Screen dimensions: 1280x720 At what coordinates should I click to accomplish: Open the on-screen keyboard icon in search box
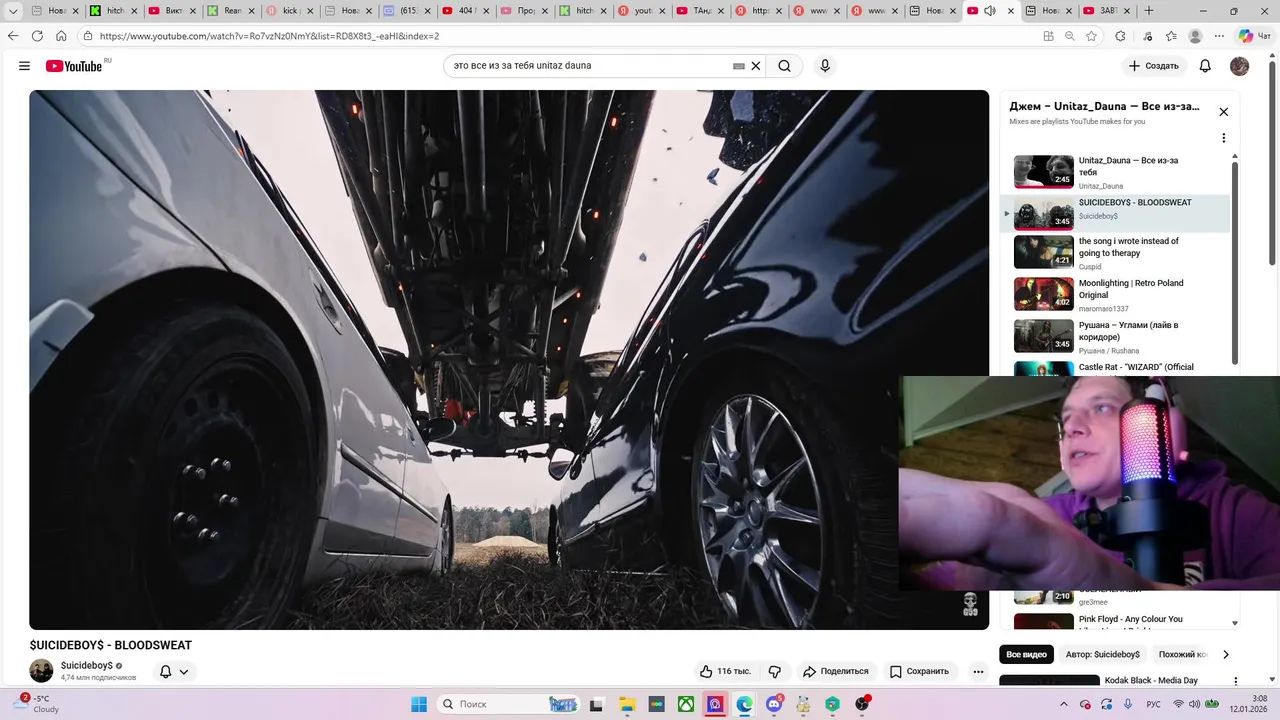click(739, 66)
